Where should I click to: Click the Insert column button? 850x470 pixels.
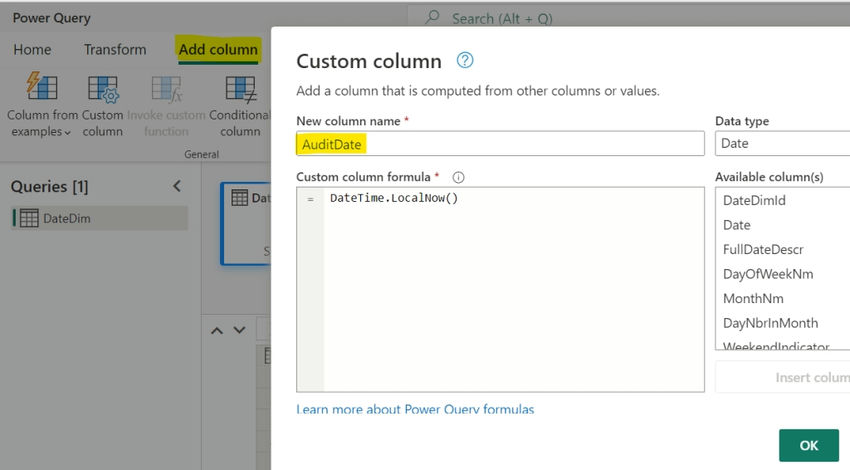tap(782, 377)
